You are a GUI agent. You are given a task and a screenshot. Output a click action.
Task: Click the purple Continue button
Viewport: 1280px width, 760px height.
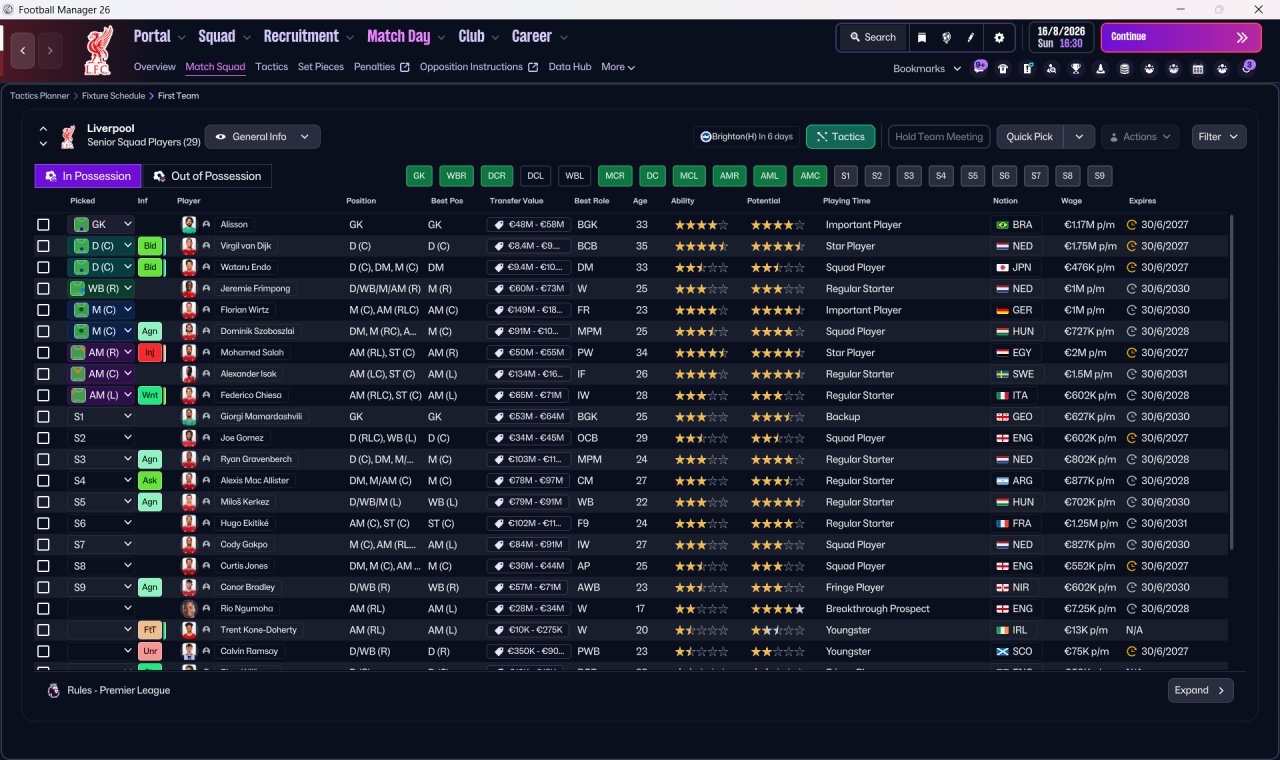coord(1181,38)
